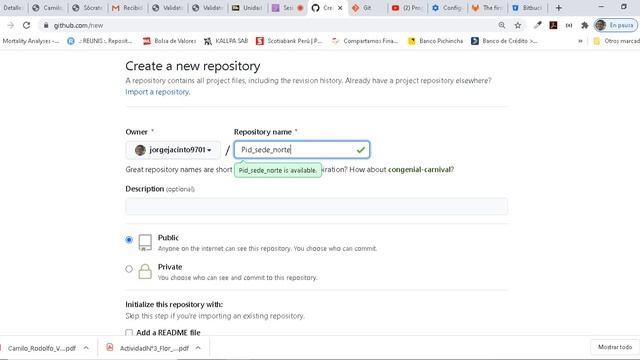Open options for ActividadN°3_Flor download
The image size is (640, 360).
(x=198, y=348)
